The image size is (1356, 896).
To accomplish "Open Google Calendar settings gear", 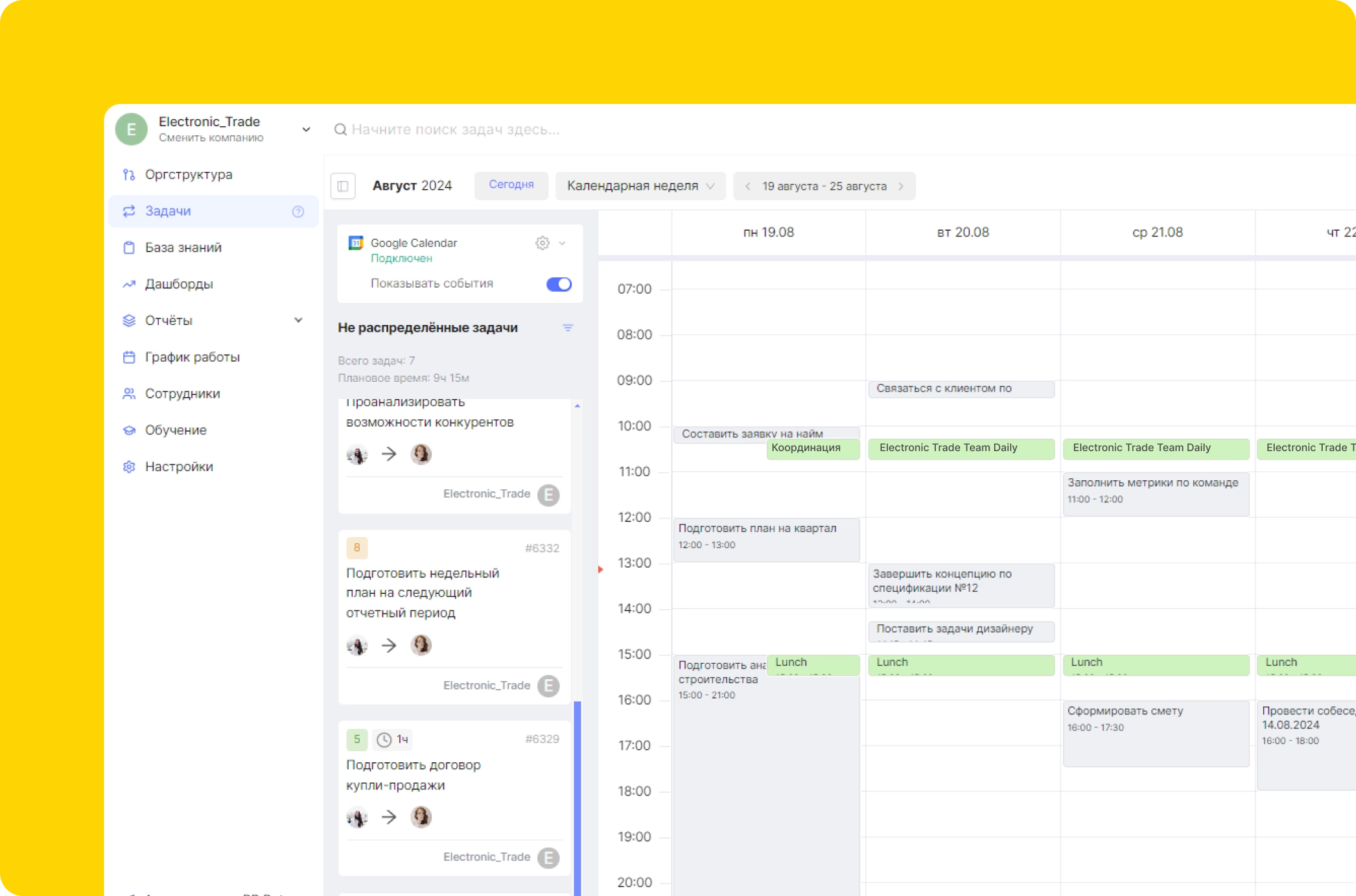I will [543, 243].
